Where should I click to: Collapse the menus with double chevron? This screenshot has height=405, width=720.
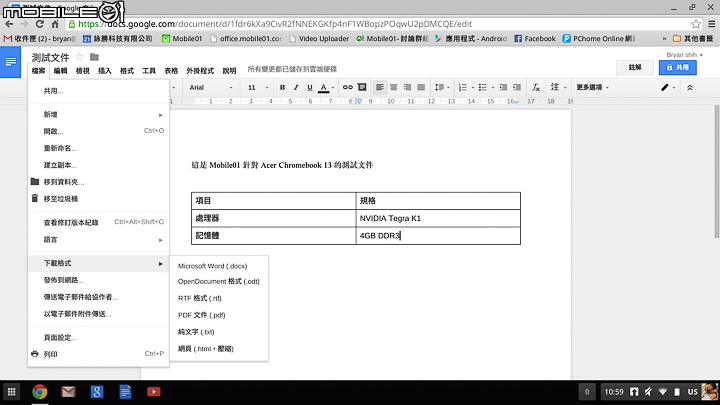coord(690,87)
